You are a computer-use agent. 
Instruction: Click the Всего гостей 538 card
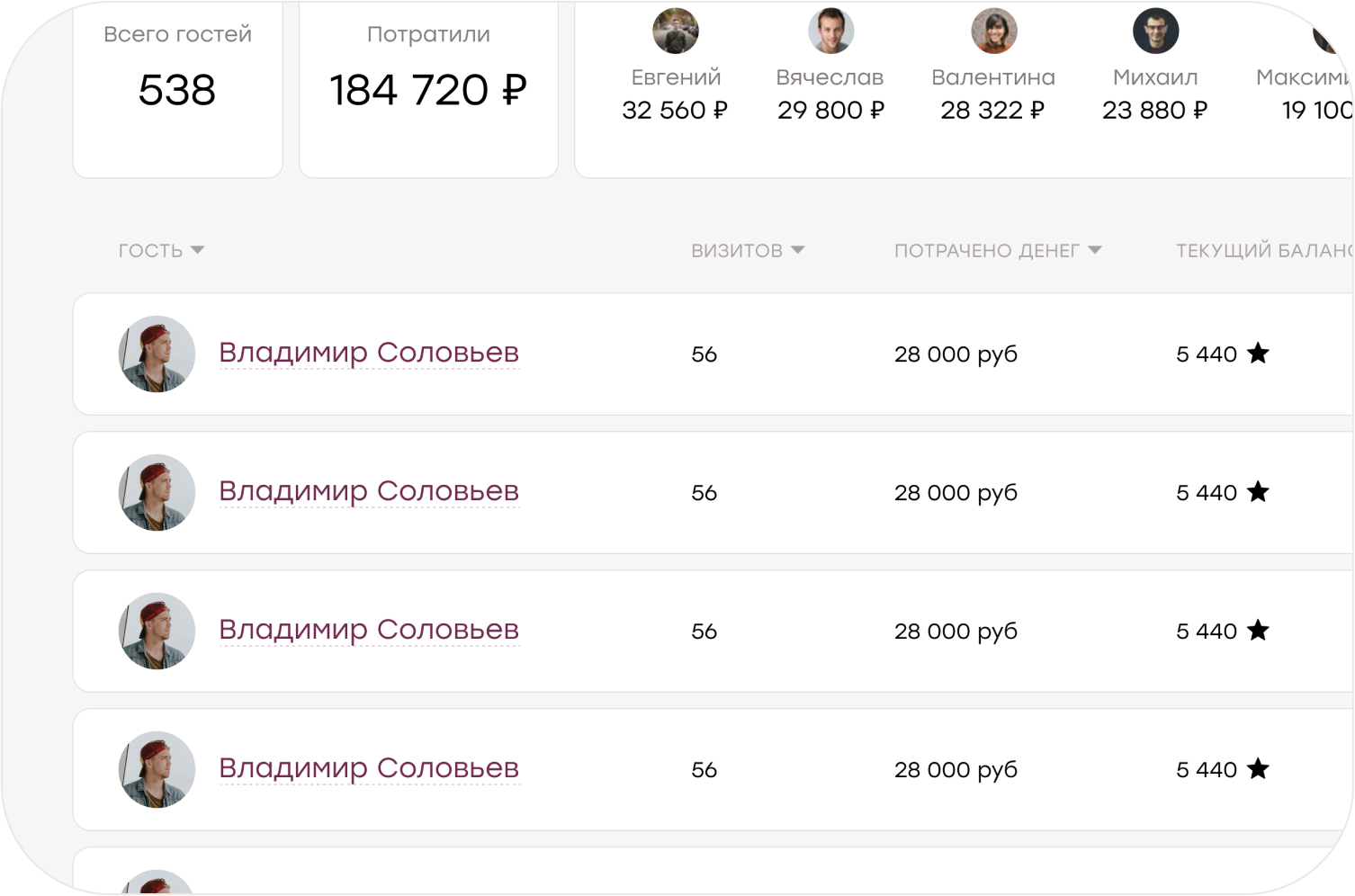pyautogui.click(x=177, y=88)
